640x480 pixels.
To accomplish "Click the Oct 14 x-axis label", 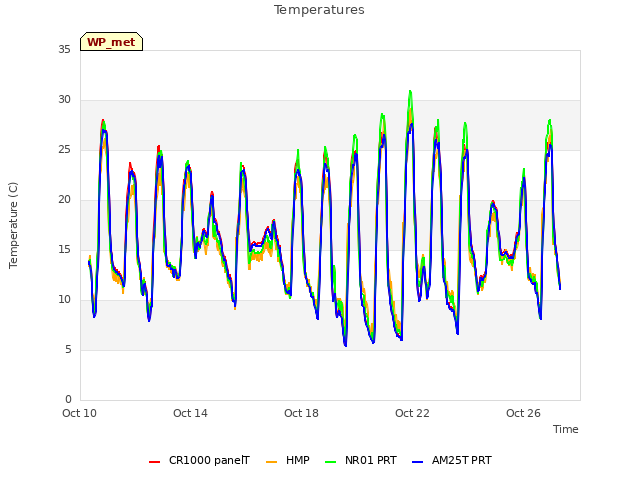I will click(x=190, y=413).
